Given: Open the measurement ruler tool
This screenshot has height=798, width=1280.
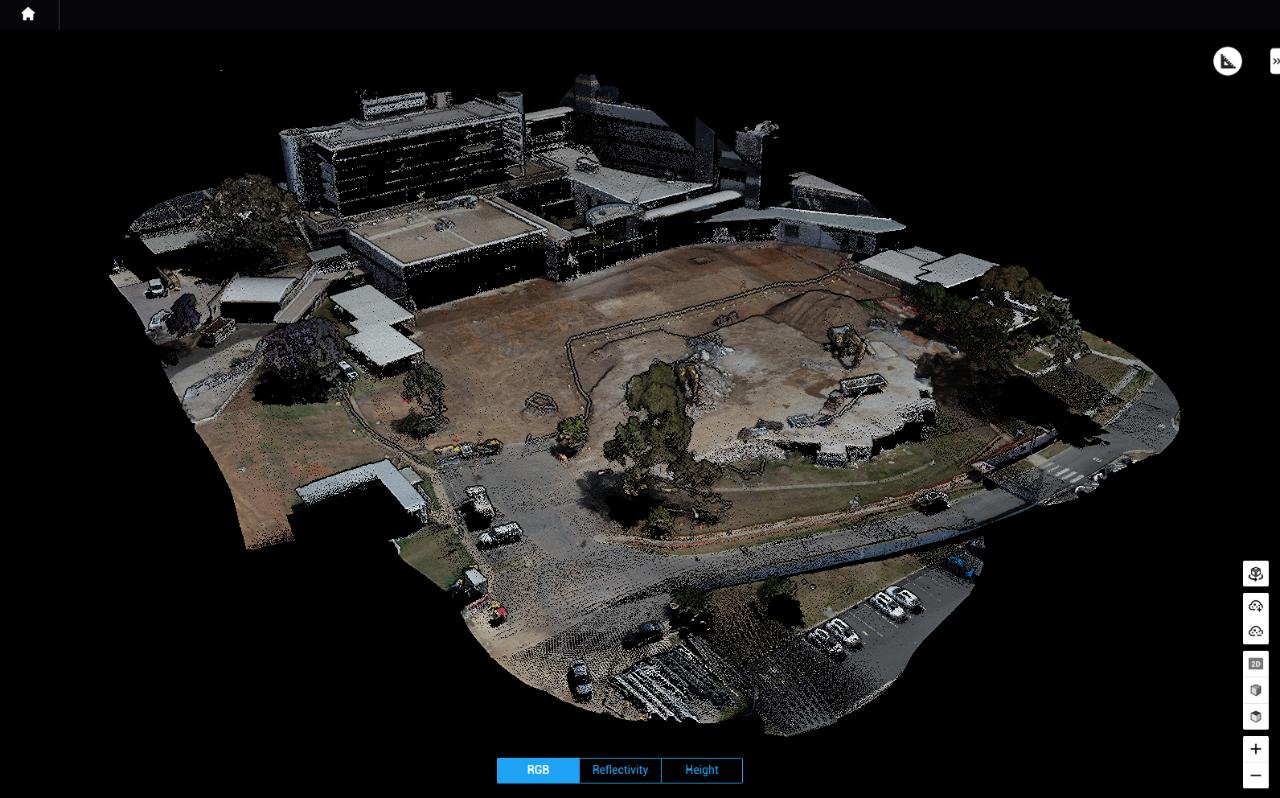Looking at the screenshot, I should coord(1227,60).
